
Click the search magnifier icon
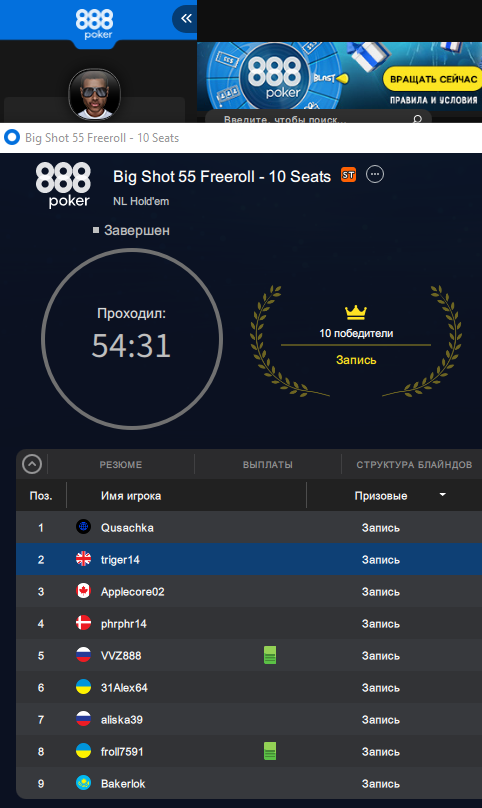pyautogui.click(x=418, y=120)
